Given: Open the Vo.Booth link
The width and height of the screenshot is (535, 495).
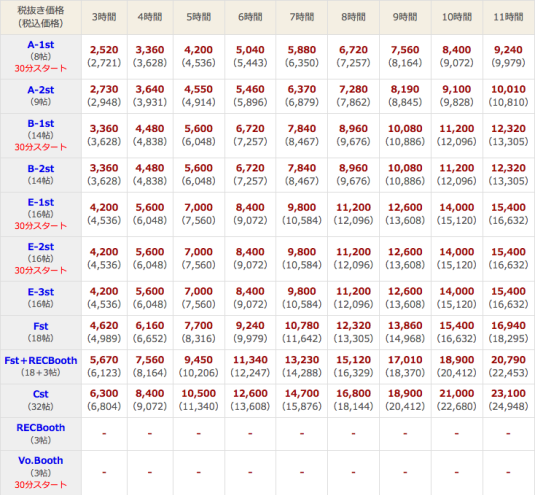Looking at the screenshot, I should (x=41, y=460).
